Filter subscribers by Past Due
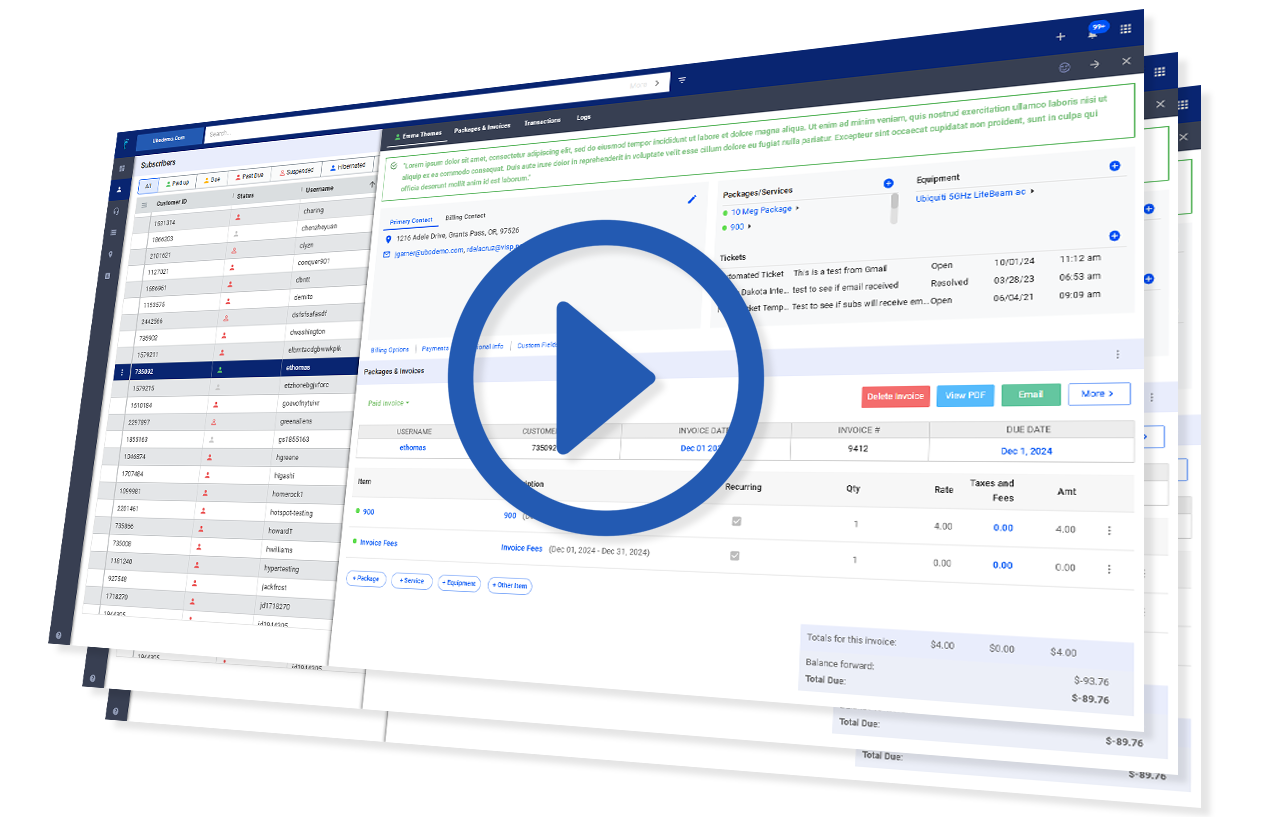This screenshot has height=817, width=1285. click(251, 176)
